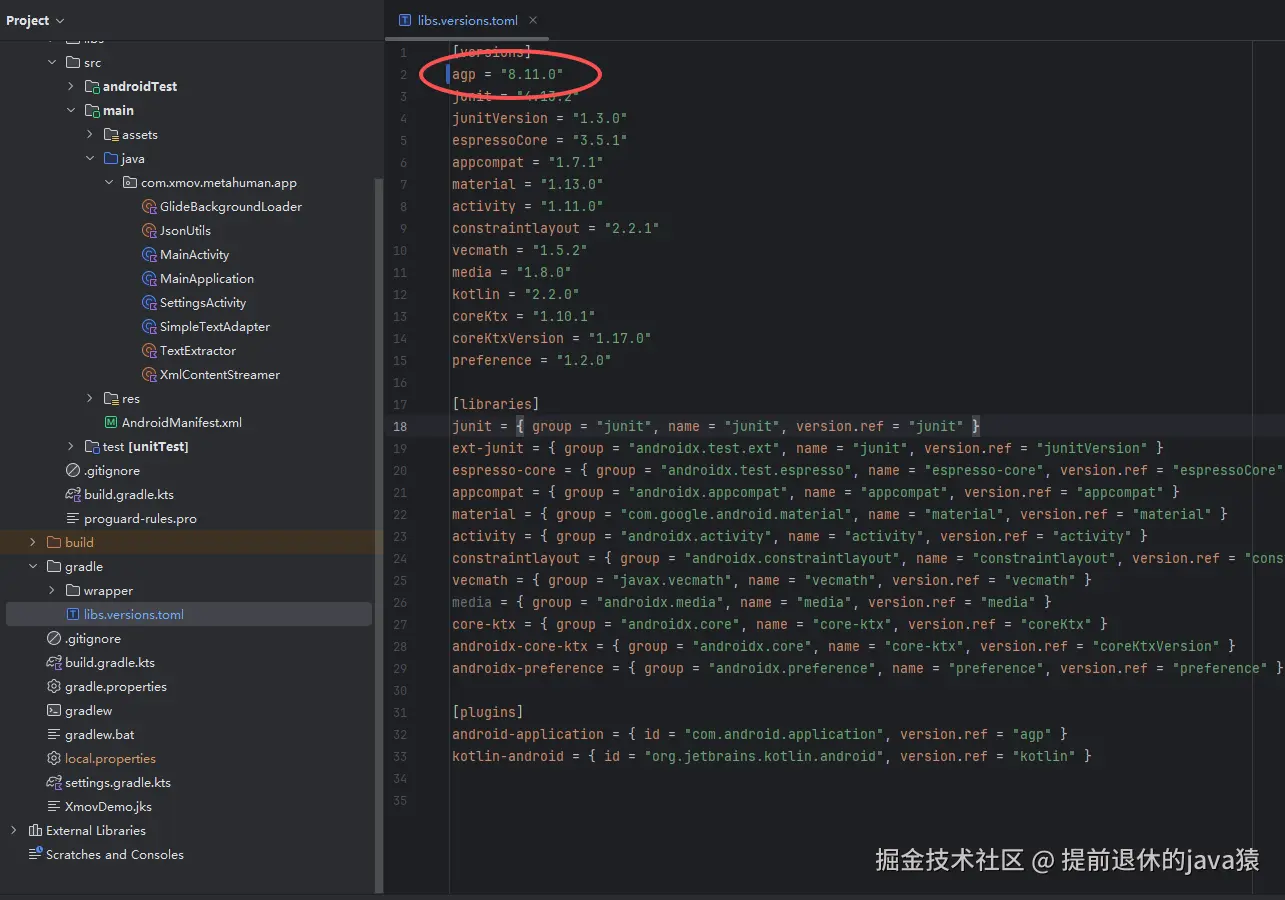Click the gradlew script file icon
The image size is (1285, 900).
click(x=54, y=711)
